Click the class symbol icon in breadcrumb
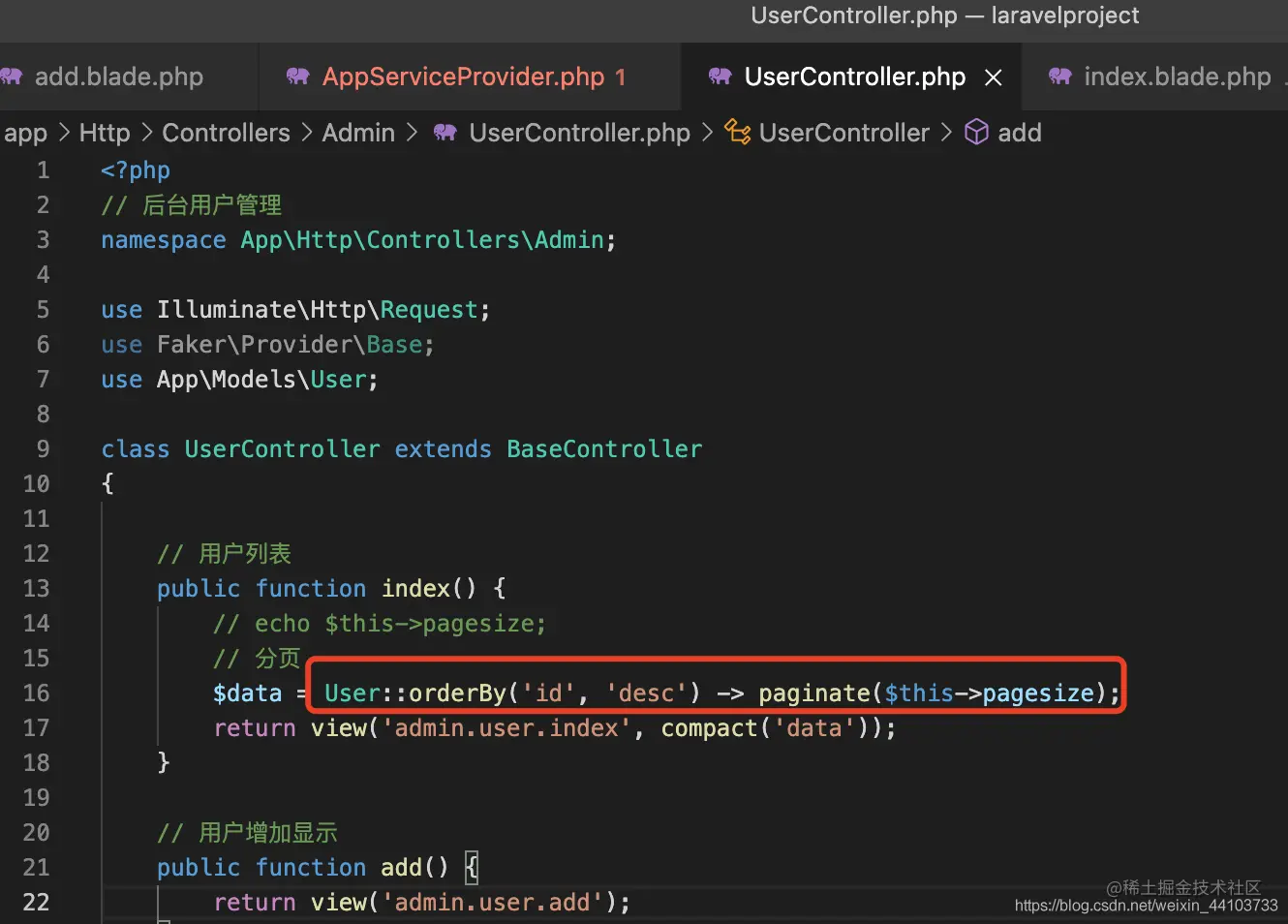 (738, 132)
